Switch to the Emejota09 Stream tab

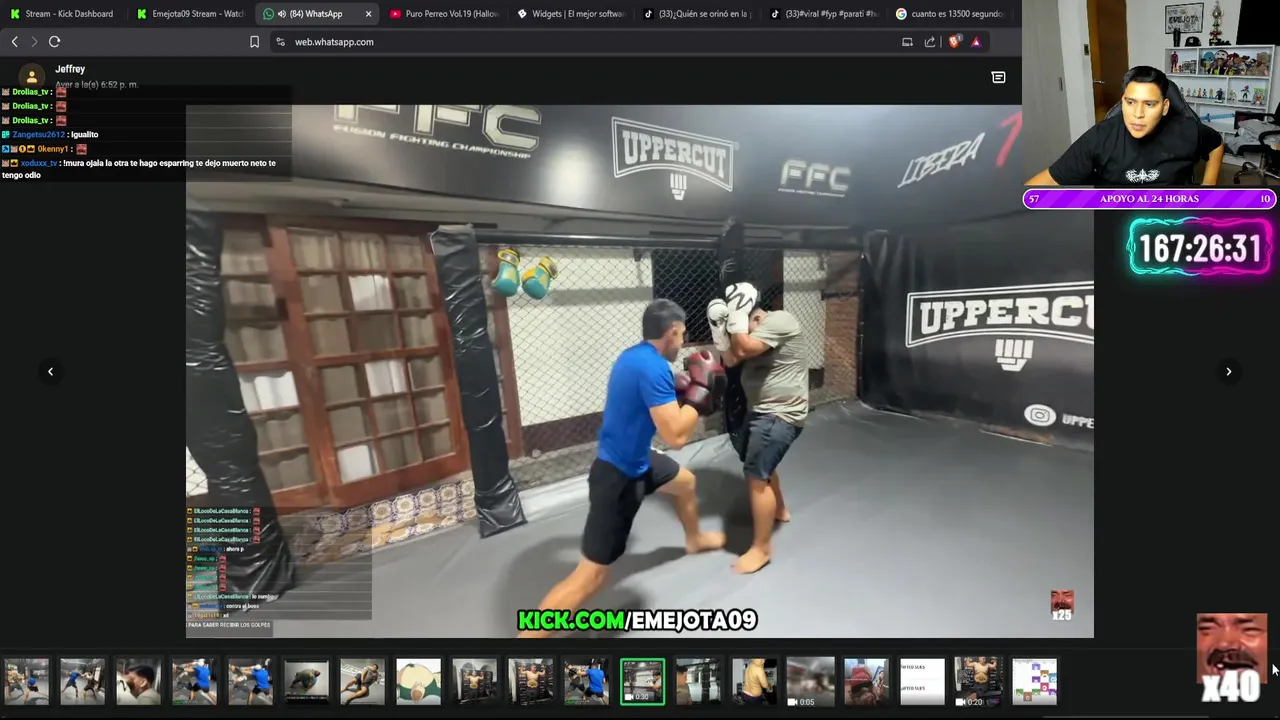189,14
